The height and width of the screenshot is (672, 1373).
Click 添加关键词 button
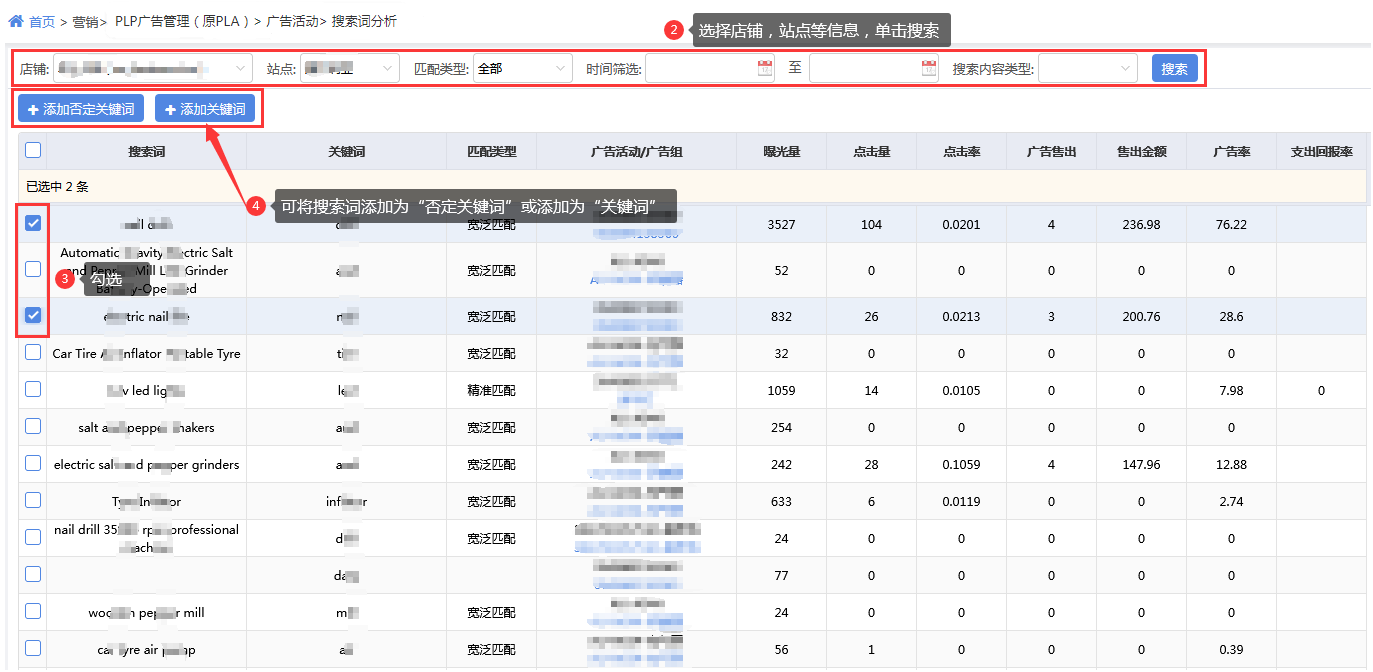coord(205,108)
